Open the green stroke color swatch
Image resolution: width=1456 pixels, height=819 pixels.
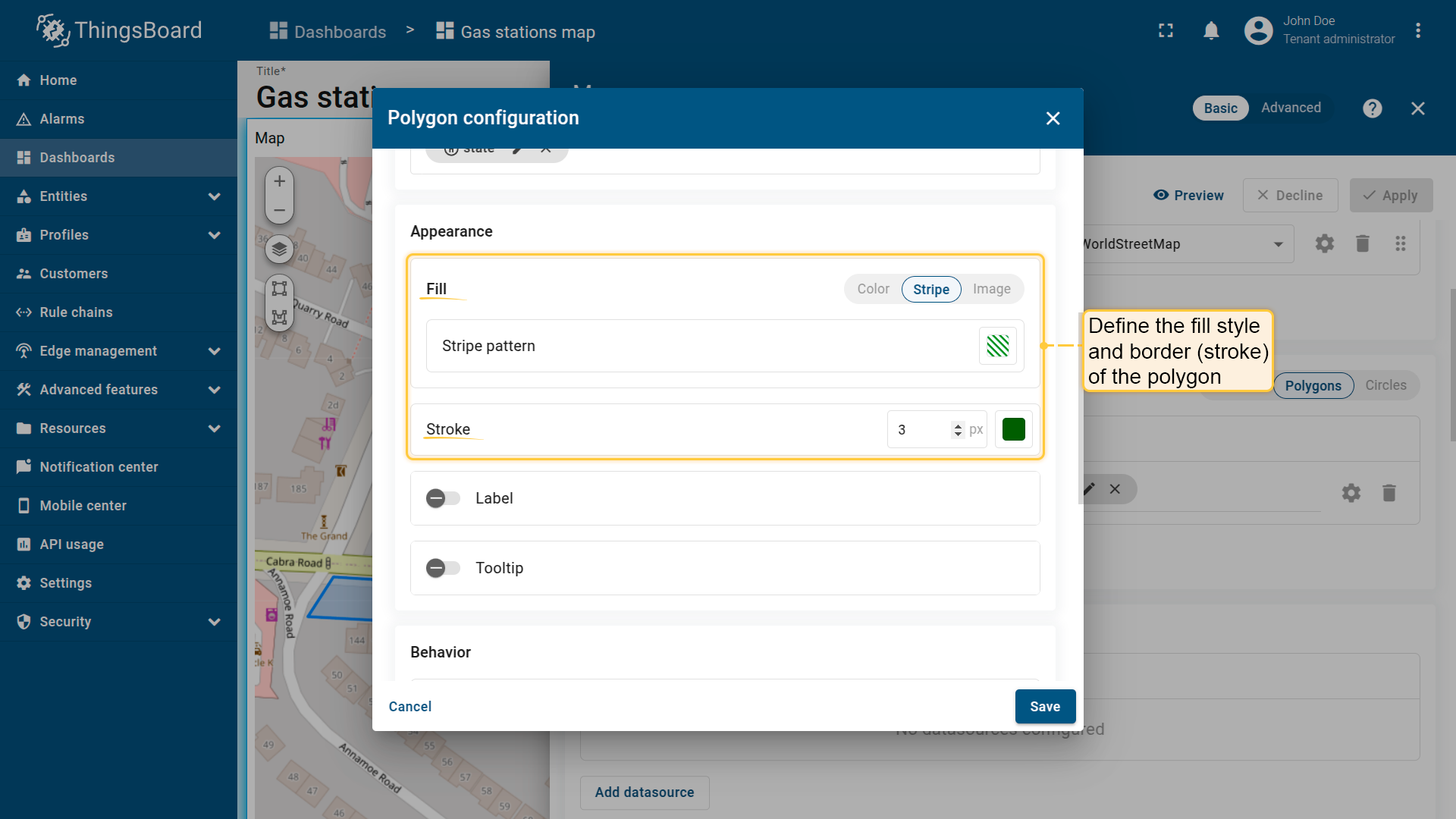coord(1013,429)
